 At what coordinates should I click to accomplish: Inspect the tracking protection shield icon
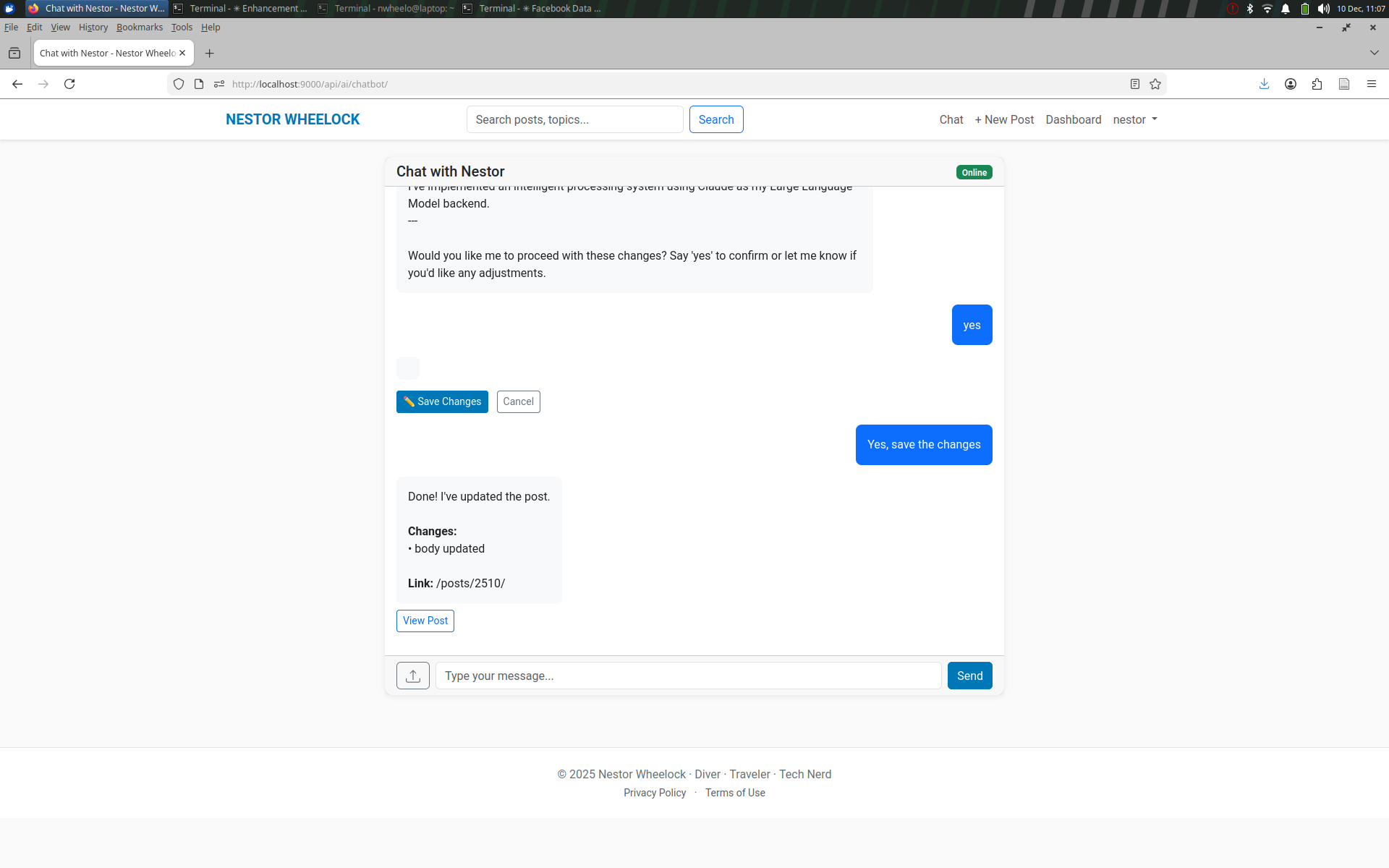pyautogui.click(x=179, y=84)
